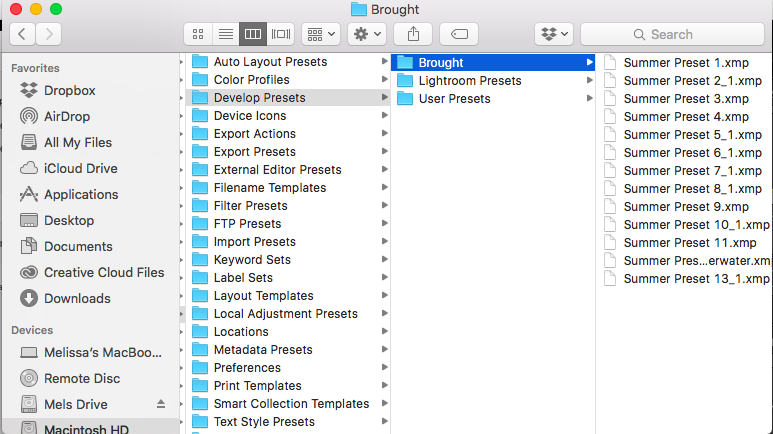Open the Dropbox toolbar menu

[553, 34]
